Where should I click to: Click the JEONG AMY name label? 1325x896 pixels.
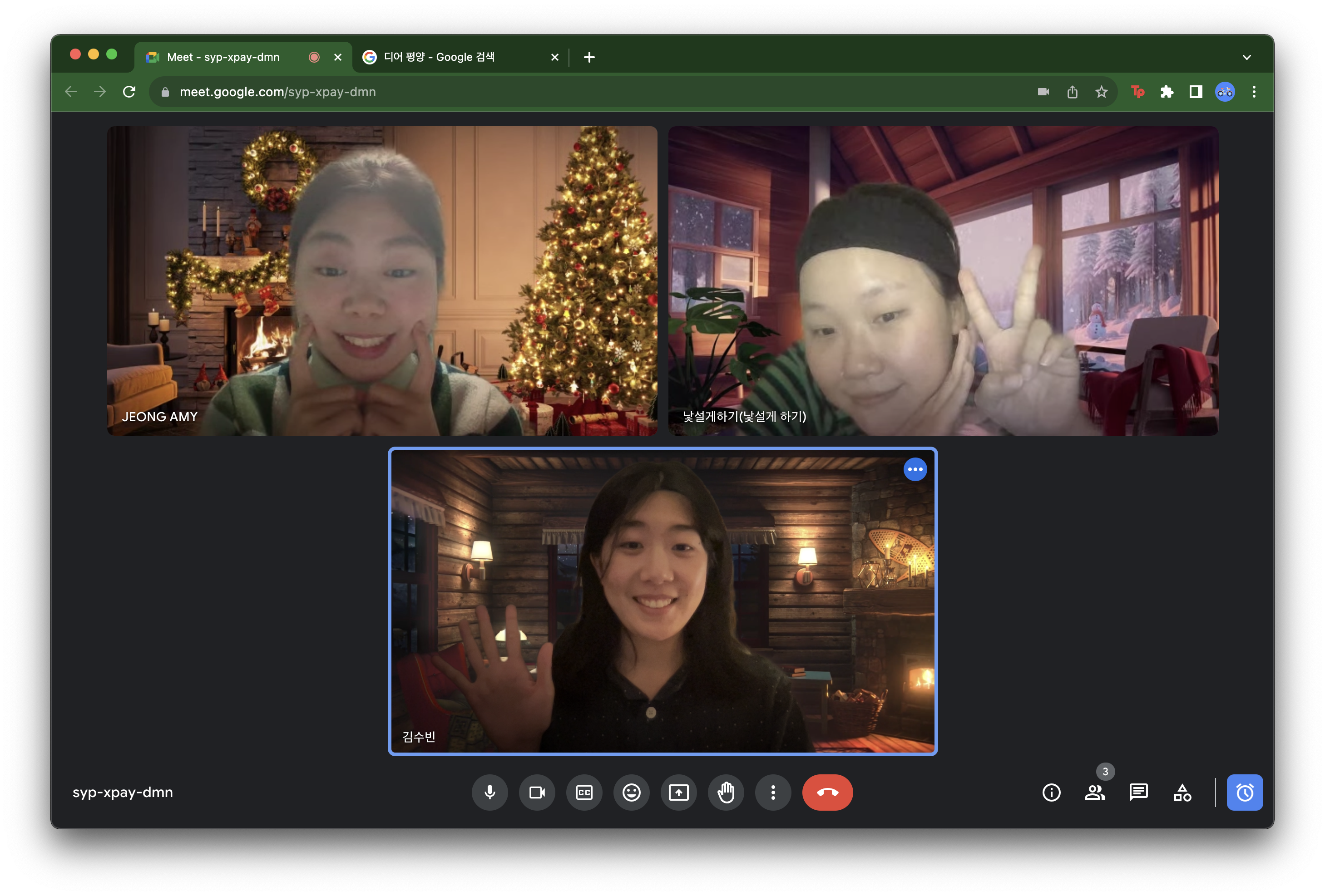click(160, 417)
